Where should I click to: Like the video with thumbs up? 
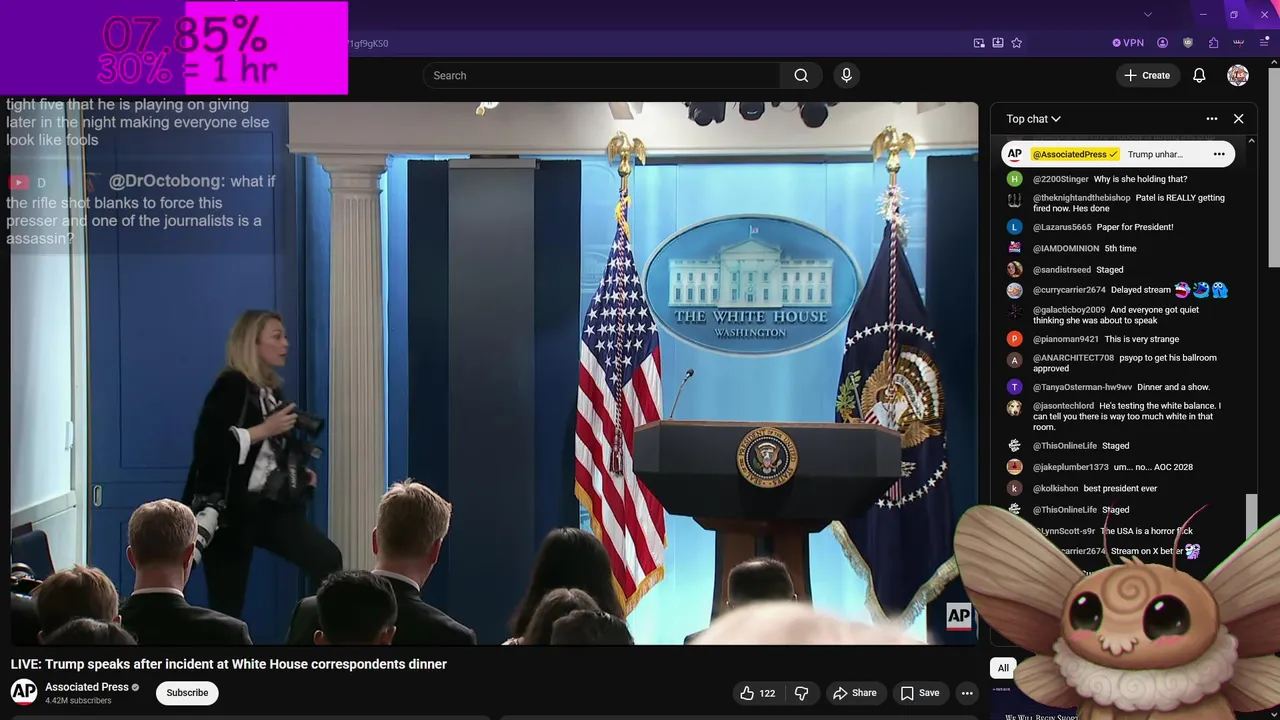pos(757,693)
